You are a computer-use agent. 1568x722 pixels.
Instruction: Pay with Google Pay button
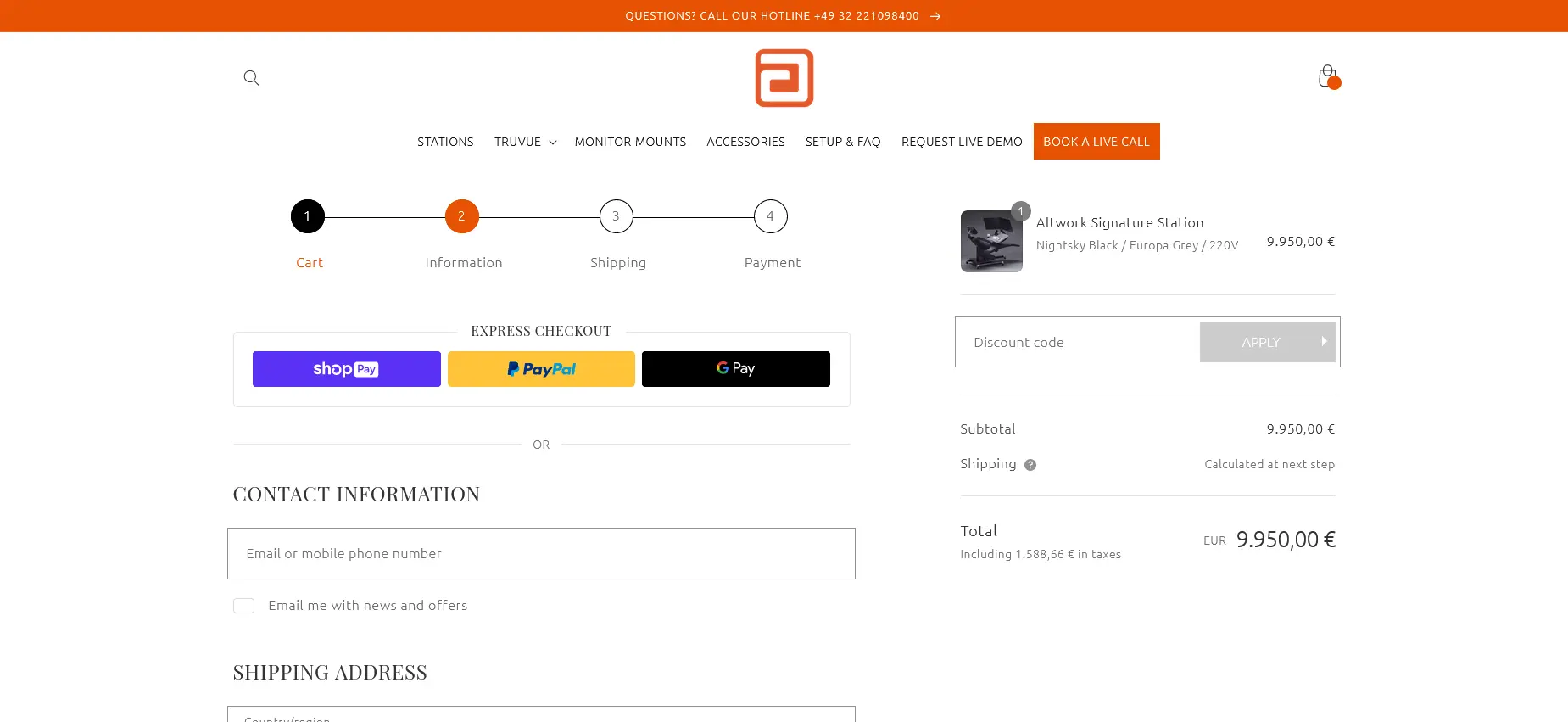click(736, 369)
